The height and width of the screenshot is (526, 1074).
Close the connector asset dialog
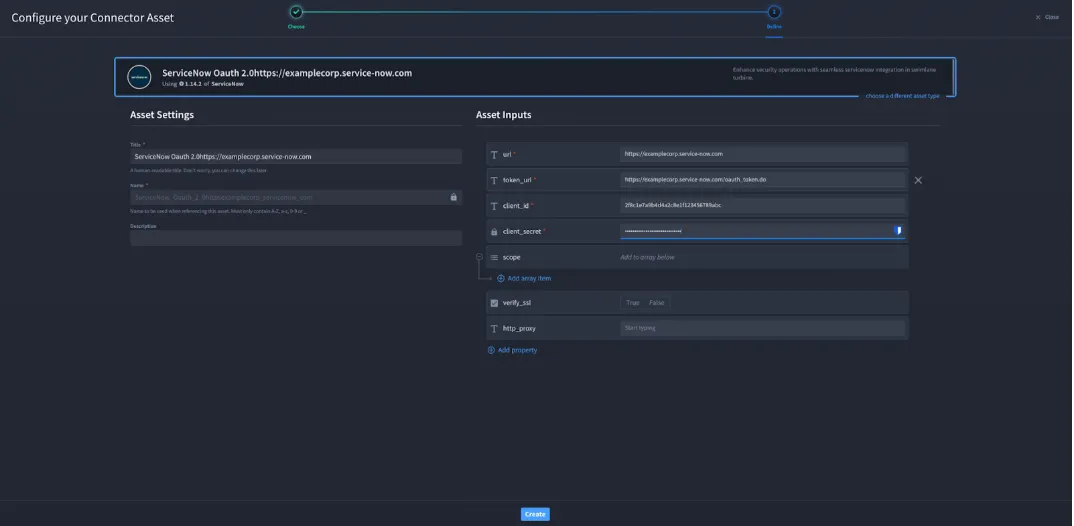1047,17
